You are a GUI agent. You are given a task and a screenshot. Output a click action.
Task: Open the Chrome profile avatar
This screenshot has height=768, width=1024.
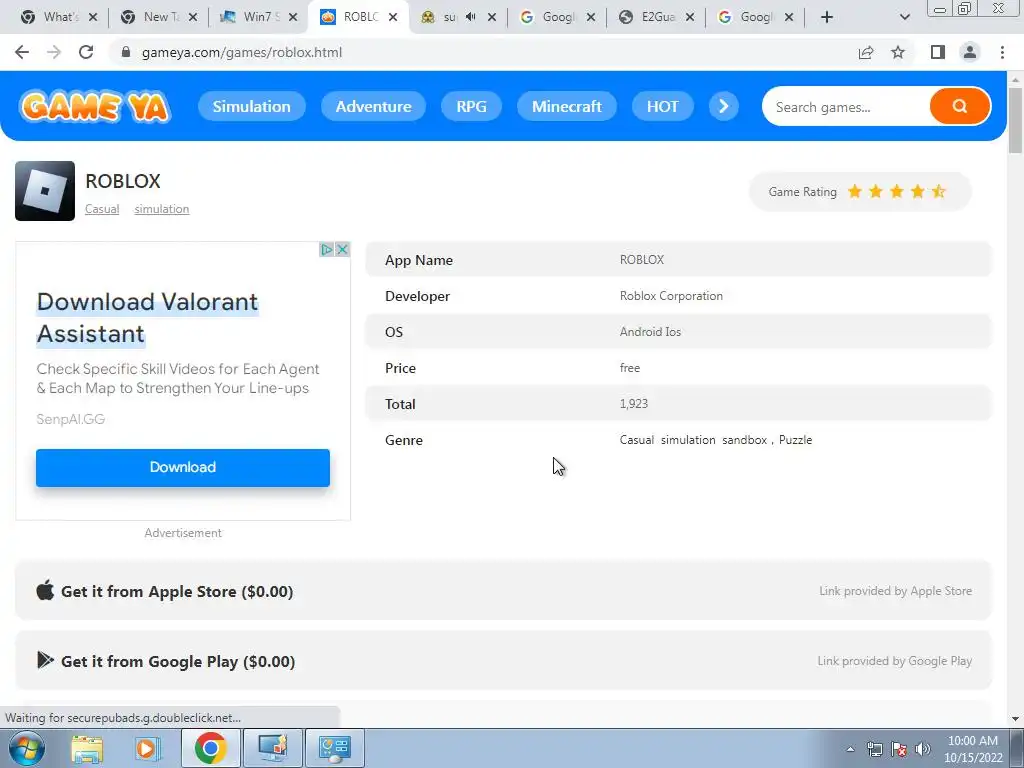tap(970, 52)
